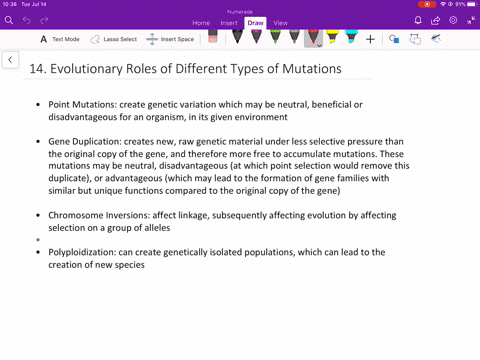Select the purple pen
This screenshot has height=360, width=480.
tap(256, 36)
